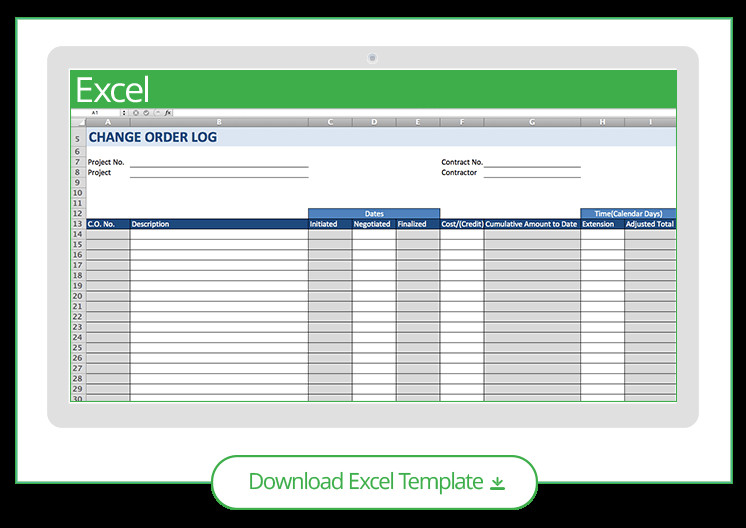The height and width of the screenshot is (528, 746).
Task: Select row 7 header
Action: pyautogui.click(x=78, y=162)
